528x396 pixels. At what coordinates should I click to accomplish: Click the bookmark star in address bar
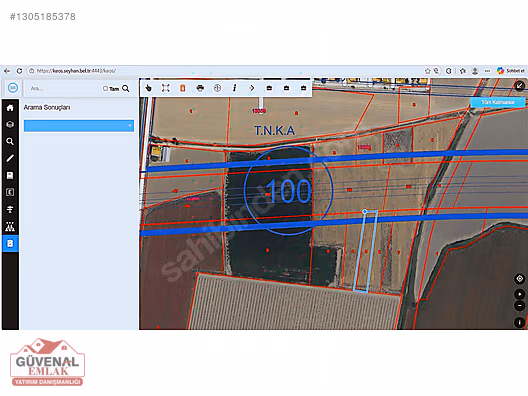coord(428,71)
